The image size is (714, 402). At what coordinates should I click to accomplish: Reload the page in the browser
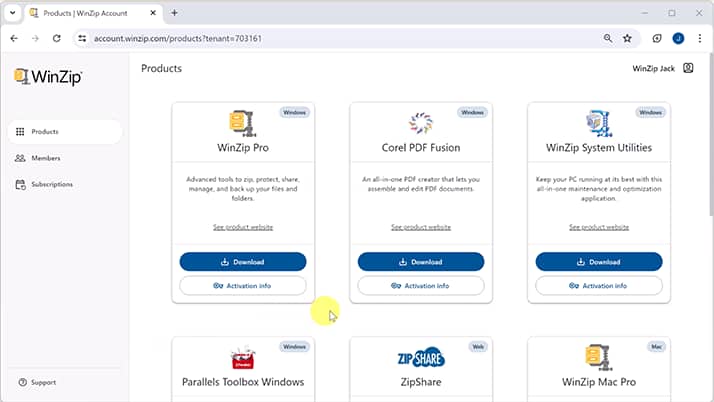coord(56,38)
